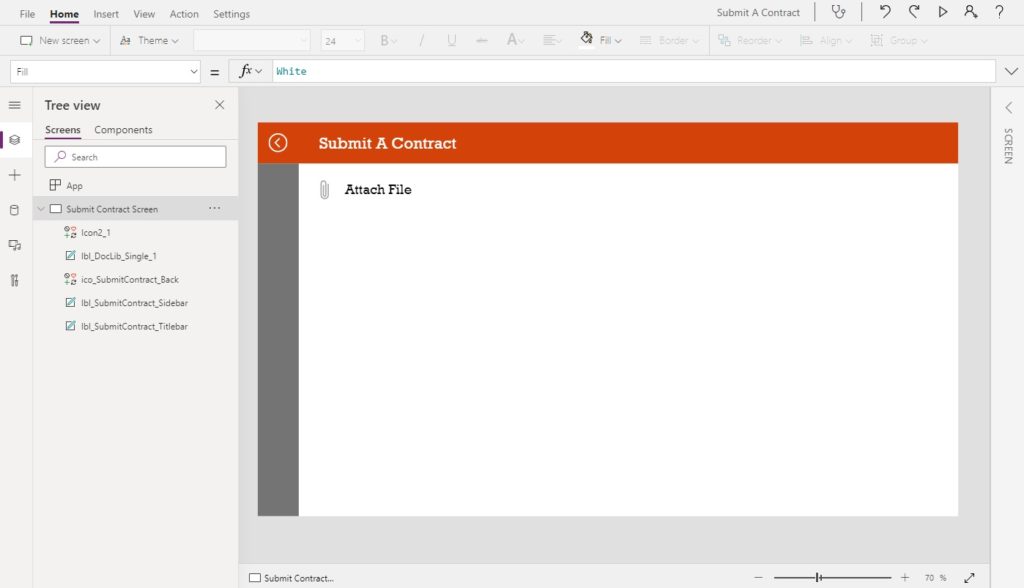
Task: Open the Action menu
Action: [x=183, y=13]
